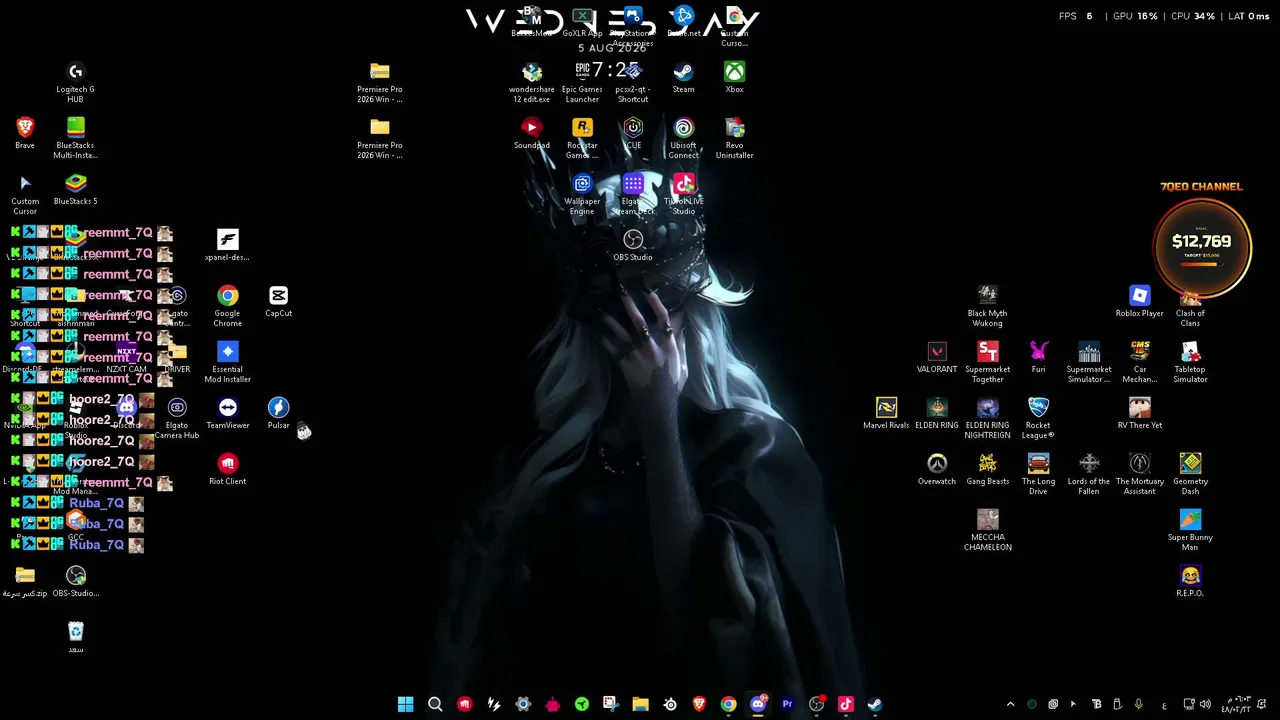Open the Super Bunny Man shortcut

(1190, 520)
